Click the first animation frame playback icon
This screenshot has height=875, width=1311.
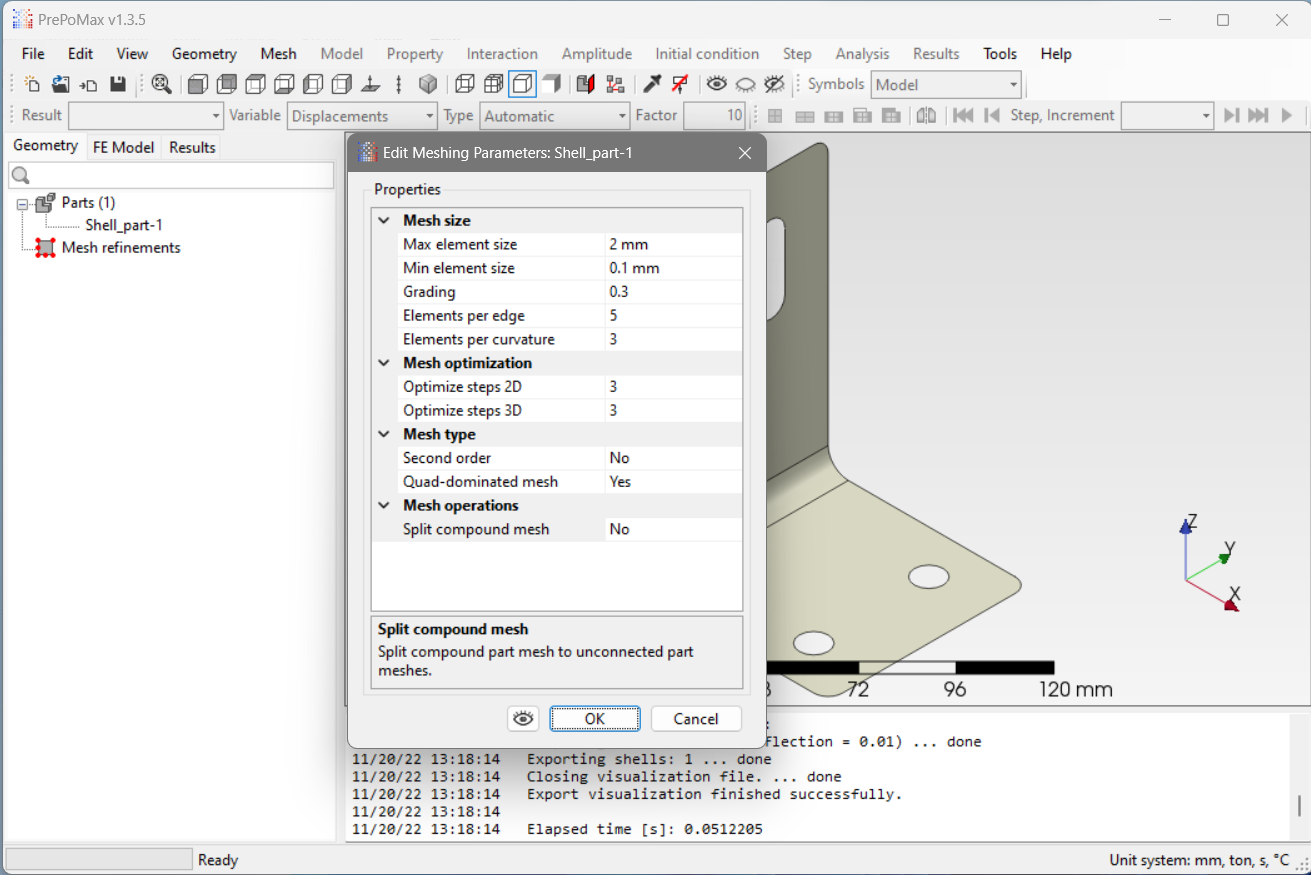(963, 115)
